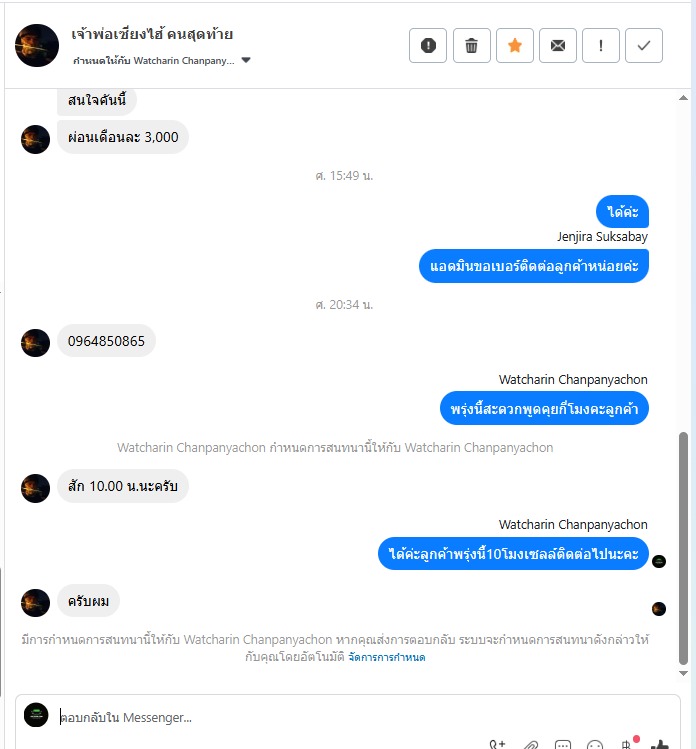Click the orange star follow-up icon
The width and height of the screenshot is (696, 749).
tap(514, 45)
